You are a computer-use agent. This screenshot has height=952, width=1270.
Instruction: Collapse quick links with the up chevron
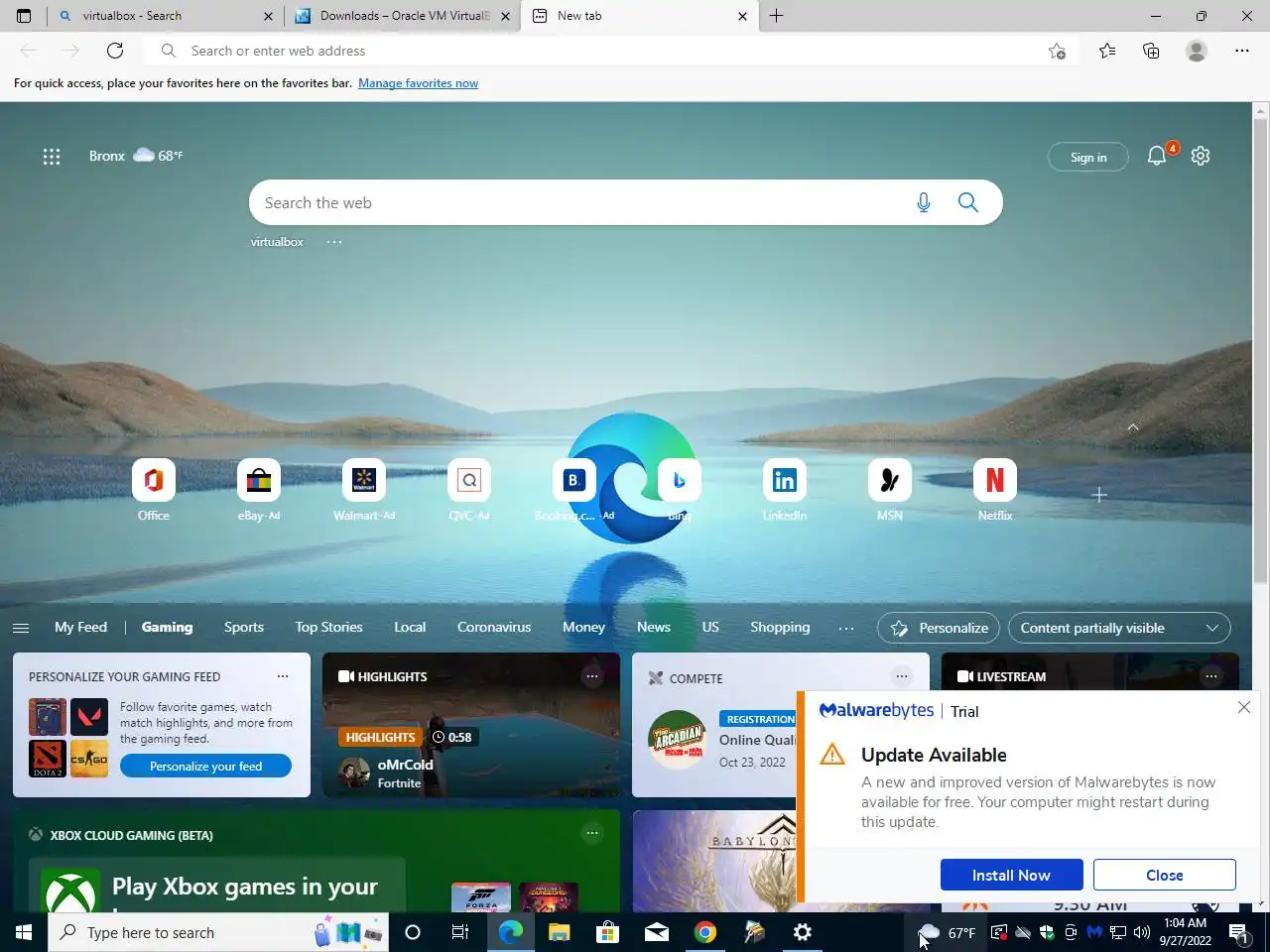1133,427
